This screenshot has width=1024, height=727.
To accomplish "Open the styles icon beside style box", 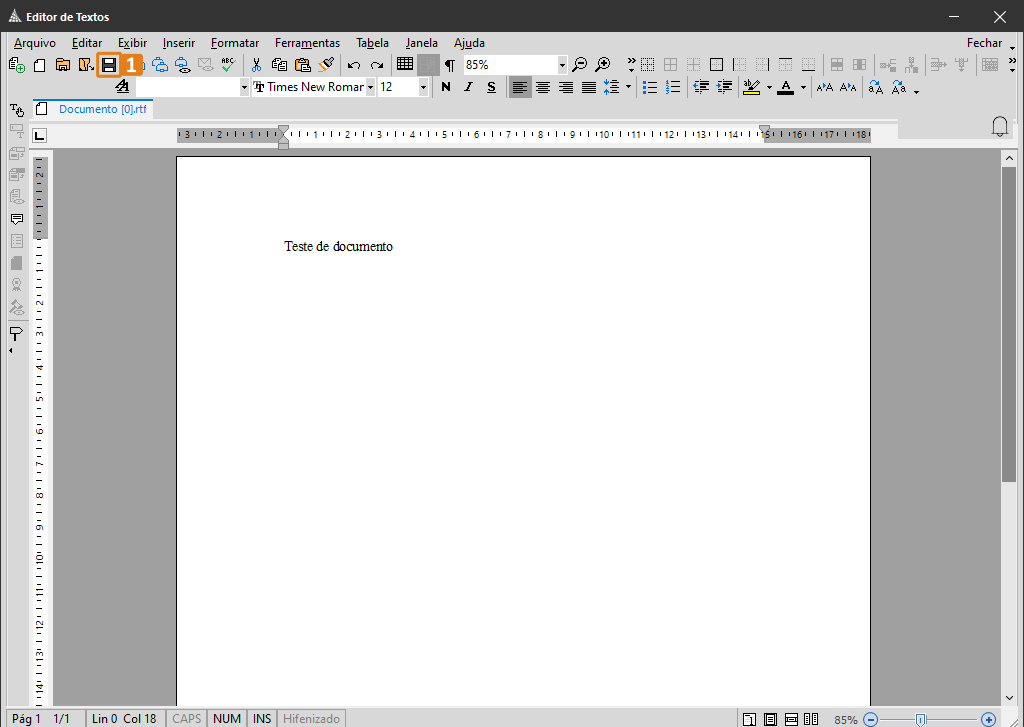I will (x=122, y=86).
